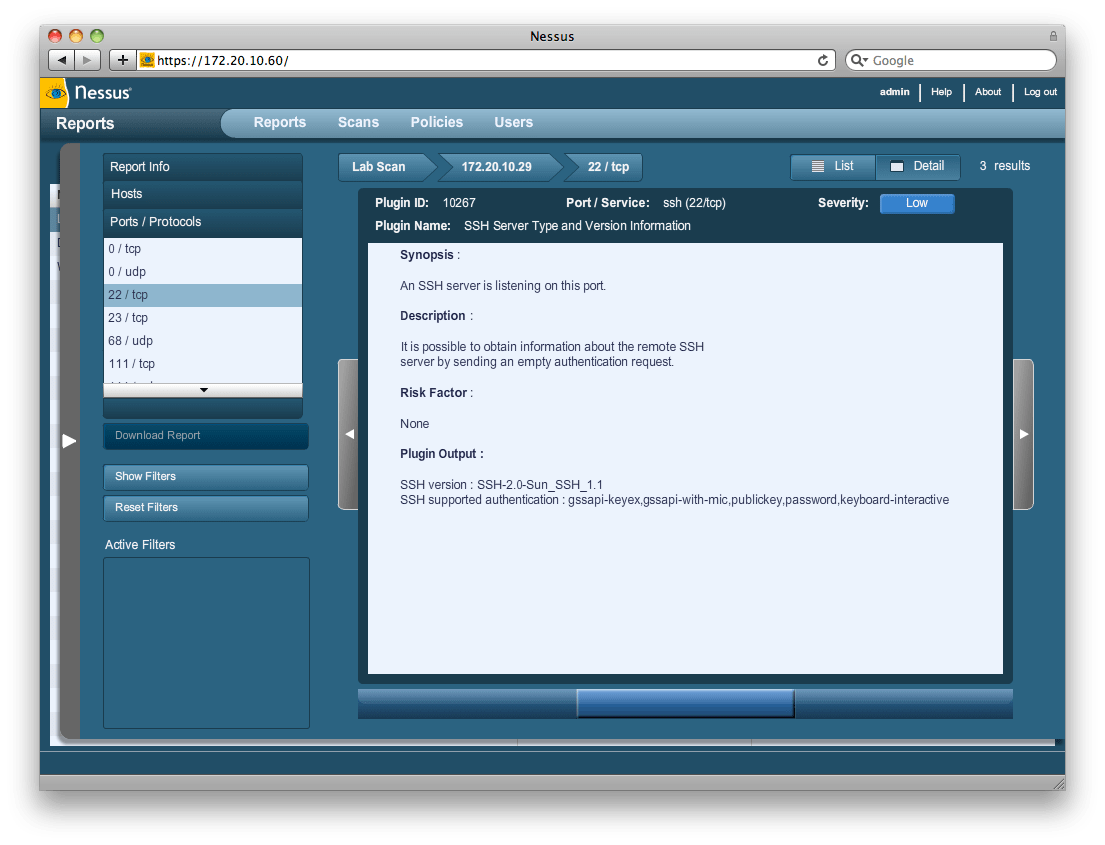1105x845 pixels.
Task: Select Hosts section
Action: click(203, 194)
